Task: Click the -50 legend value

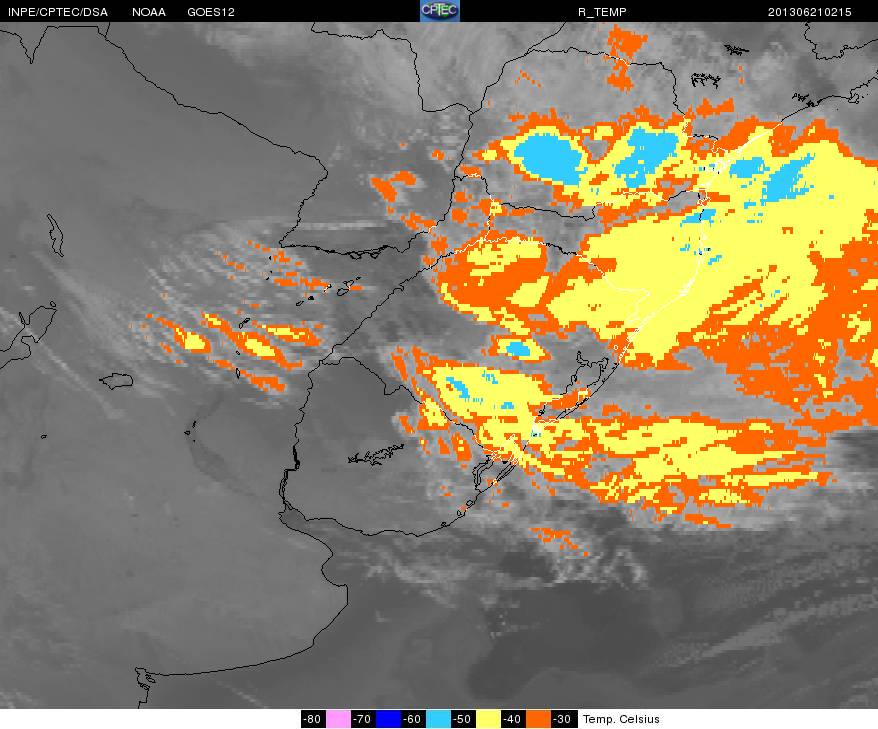Action: (463, 719)
